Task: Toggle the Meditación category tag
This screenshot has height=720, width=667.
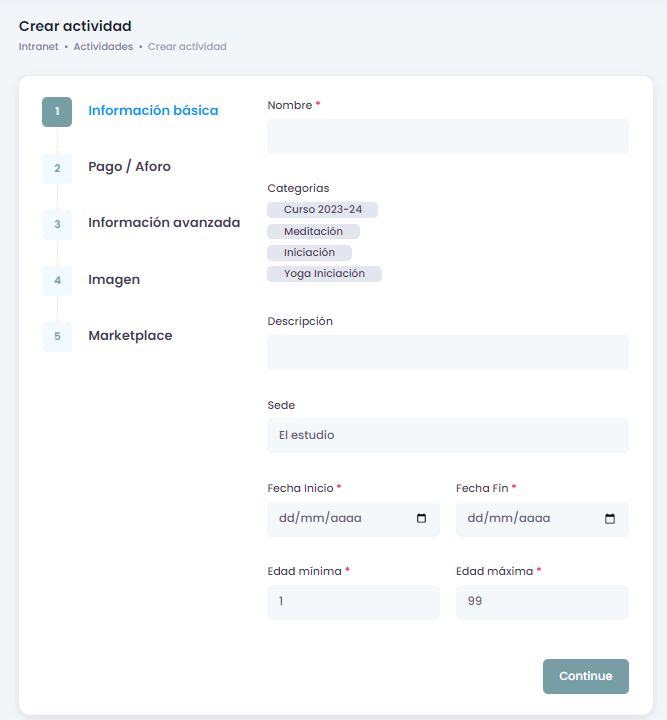Action: pos(313,231)
